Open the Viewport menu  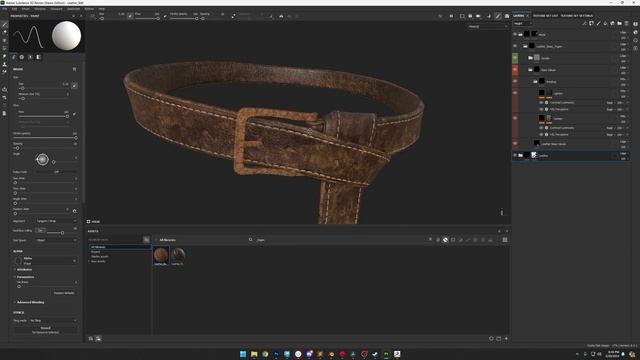(x=56, y=9)
